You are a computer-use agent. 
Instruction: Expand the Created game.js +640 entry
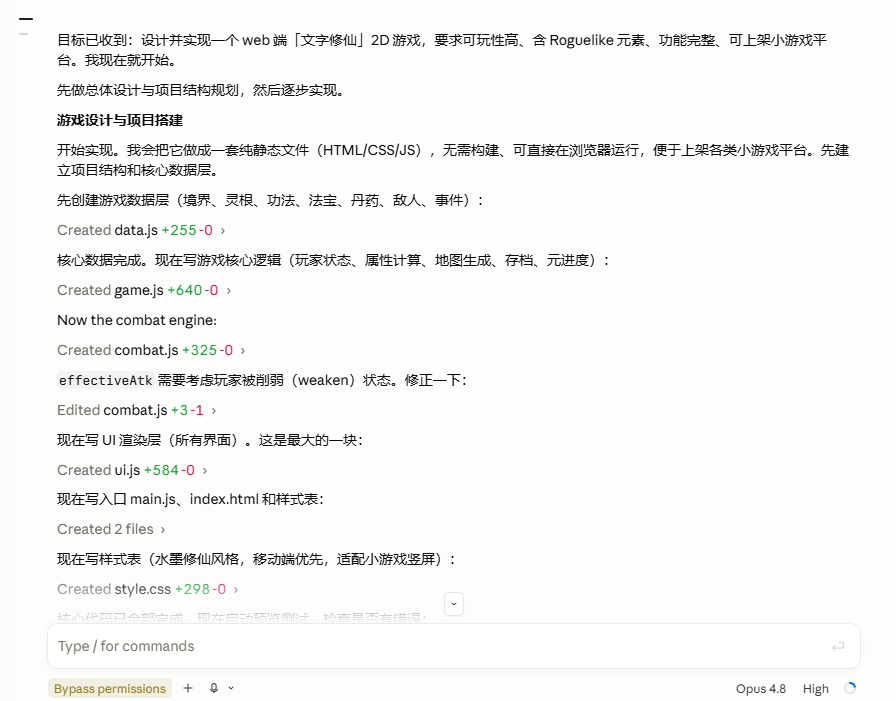click(x=144, y=290)
